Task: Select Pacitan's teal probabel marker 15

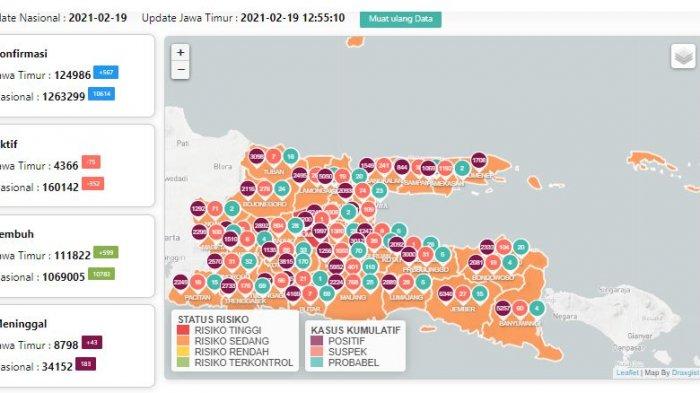Action: (214, 282)
